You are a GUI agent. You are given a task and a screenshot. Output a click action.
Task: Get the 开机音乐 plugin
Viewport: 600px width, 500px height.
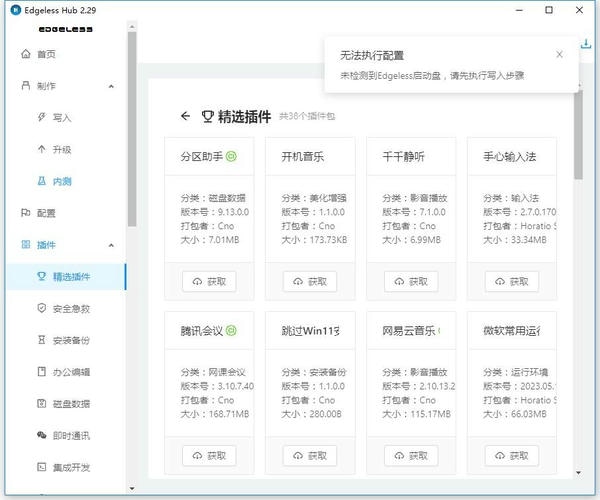[310, 282]
